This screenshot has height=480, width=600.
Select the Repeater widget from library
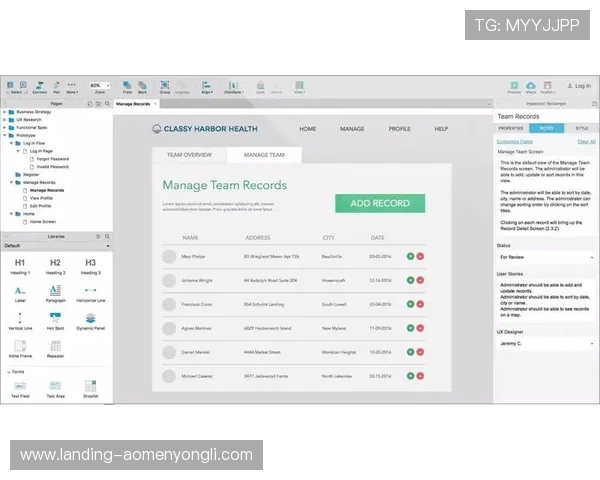pos(54,347)
